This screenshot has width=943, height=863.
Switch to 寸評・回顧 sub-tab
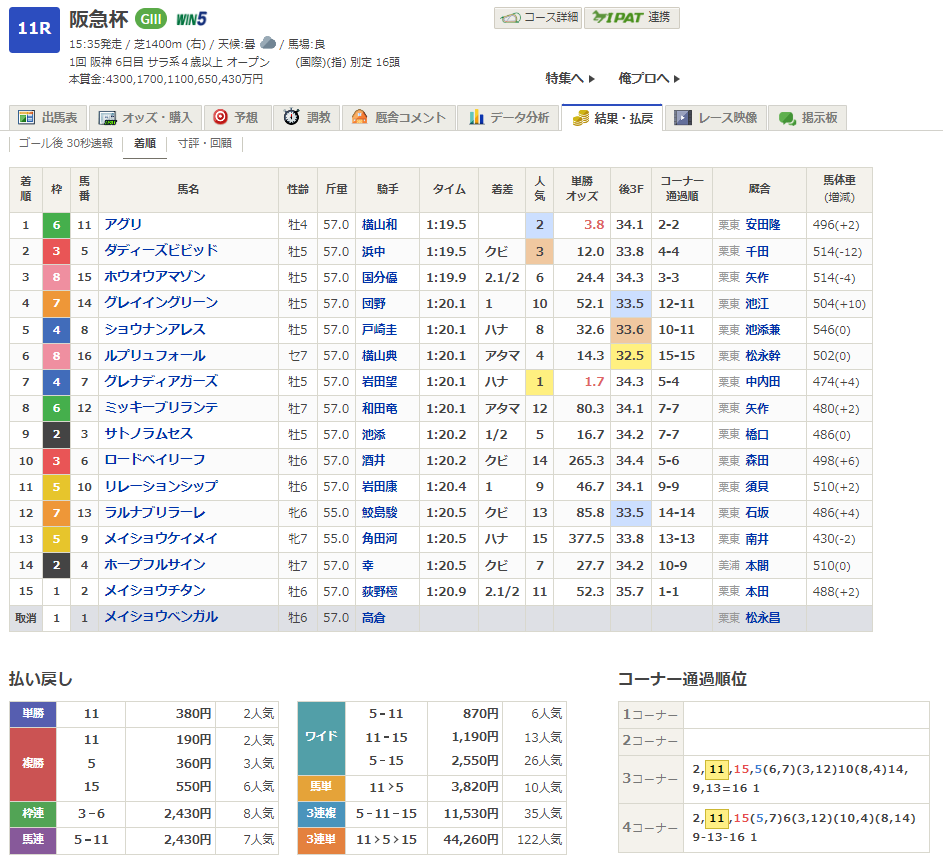click(204, 143)
